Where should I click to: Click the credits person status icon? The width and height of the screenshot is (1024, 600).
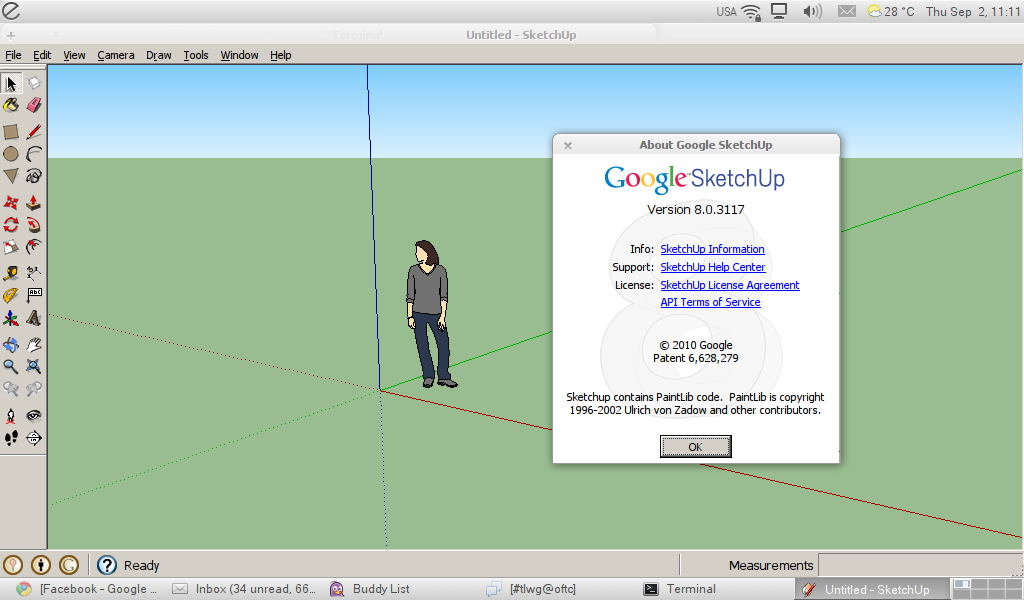(x=41, y=565)
